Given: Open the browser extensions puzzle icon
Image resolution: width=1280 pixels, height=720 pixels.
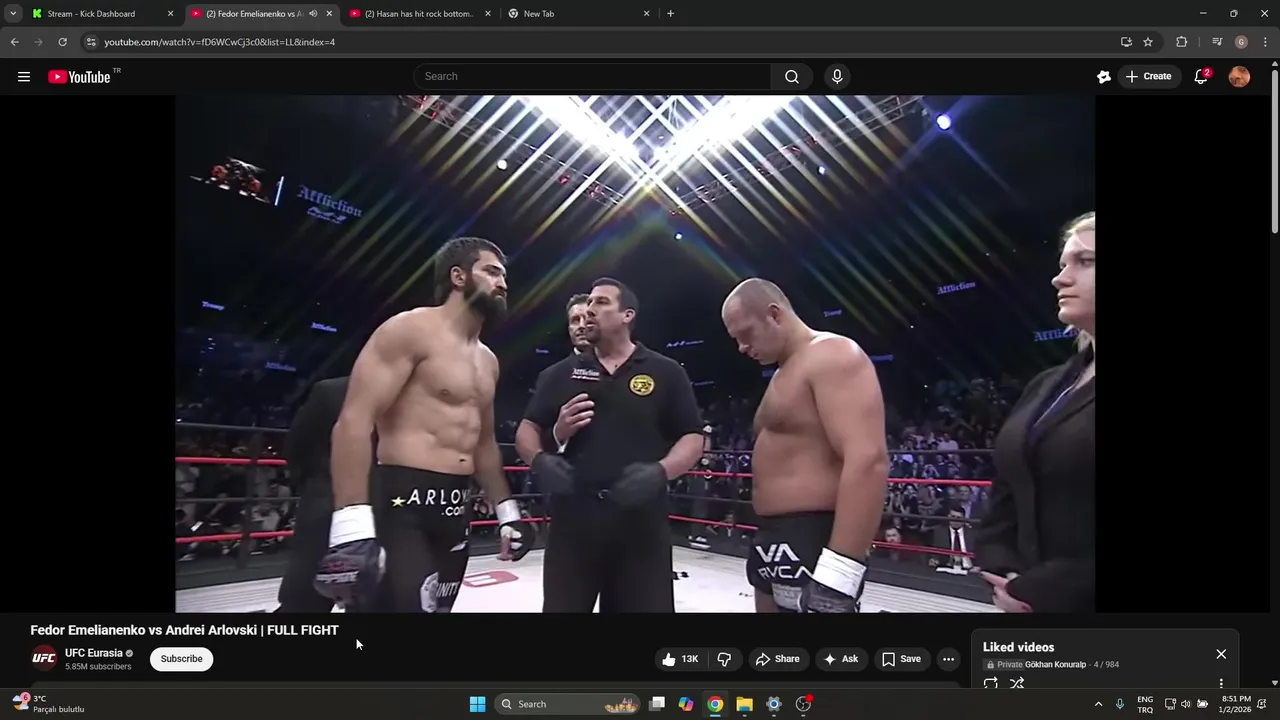Looking at the screenshot, I should (x=1182, y=42).
